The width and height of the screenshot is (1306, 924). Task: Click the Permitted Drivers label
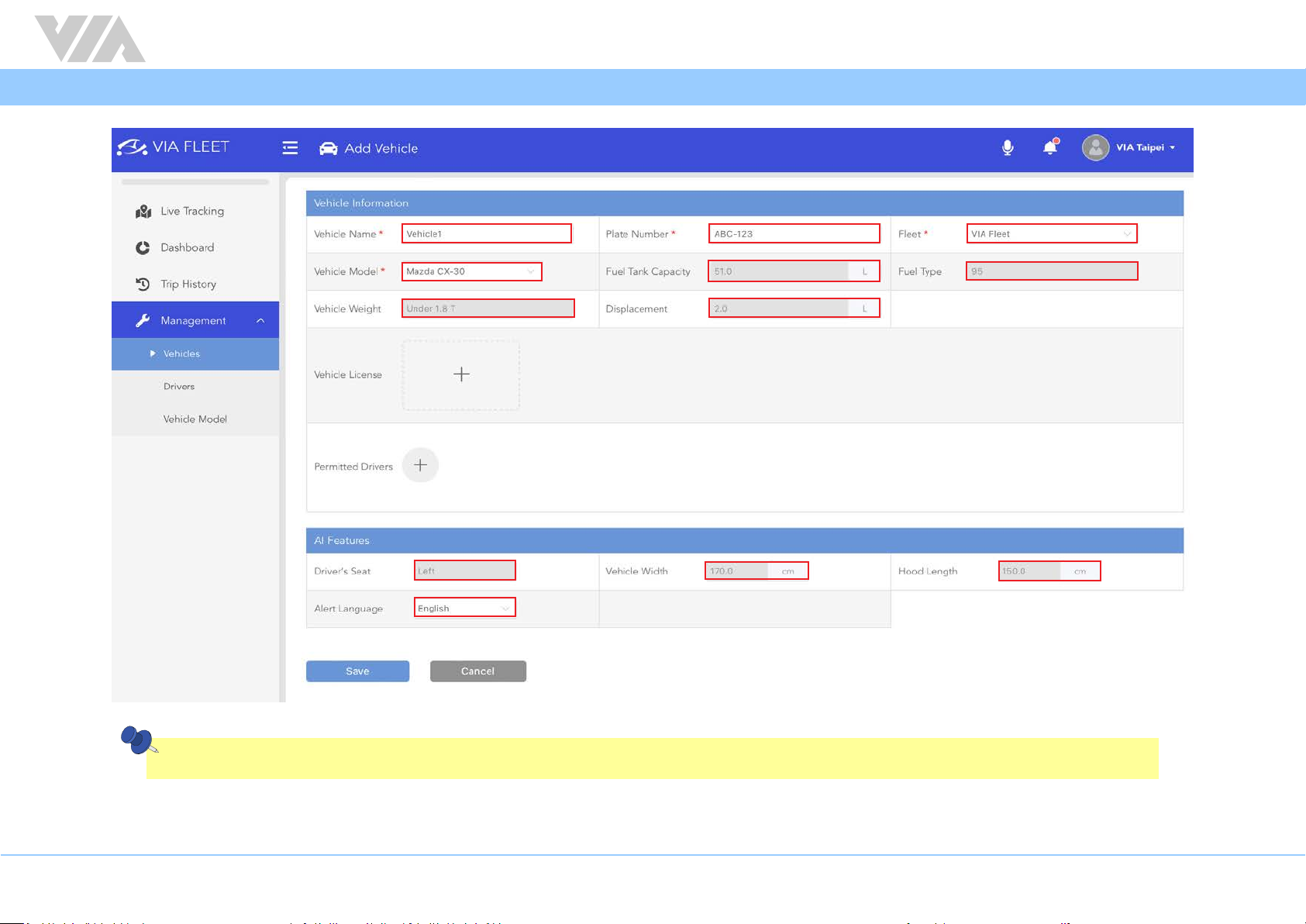[353, 467]
